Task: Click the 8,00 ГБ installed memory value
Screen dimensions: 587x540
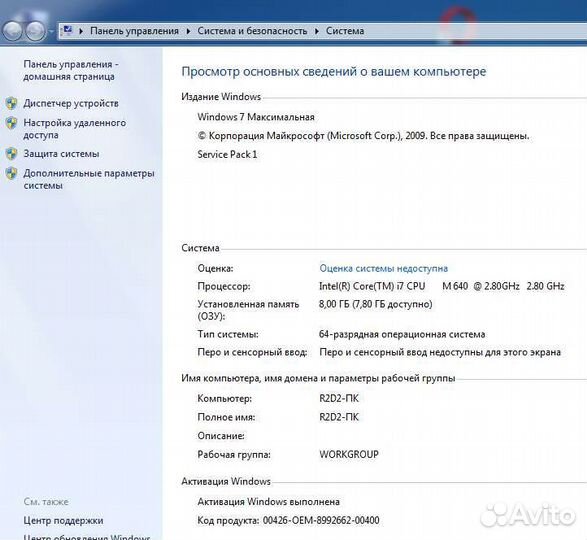Action: (x=375, y=304)
